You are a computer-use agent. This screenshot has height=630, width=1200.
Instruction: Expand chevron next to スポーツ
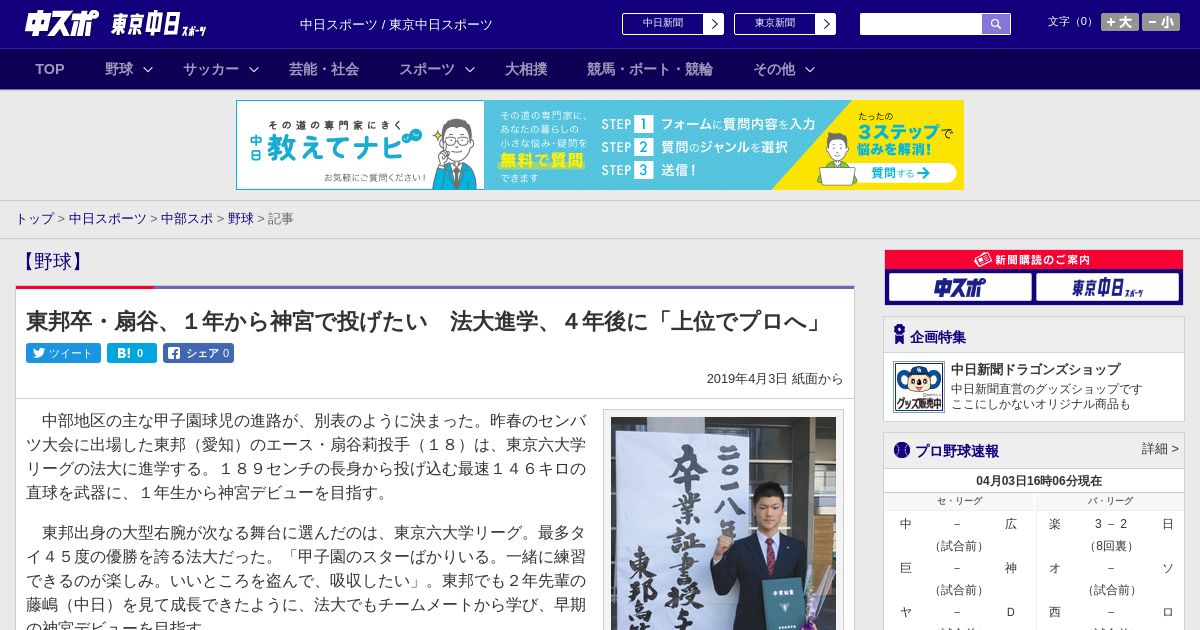pyautogui.click(x=470, y=69)
